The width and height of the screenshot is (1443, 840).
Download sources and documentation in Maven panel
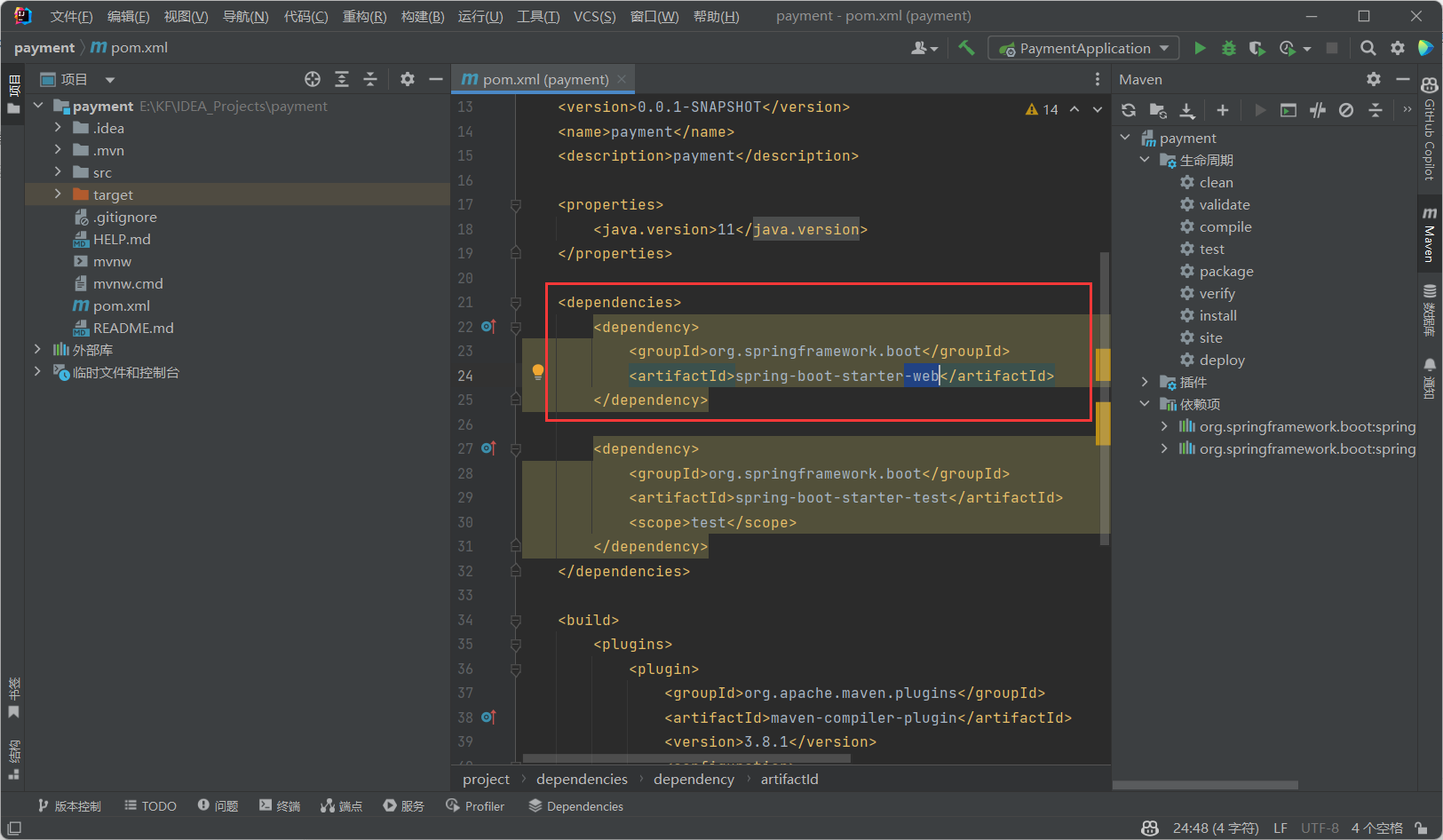(1187, 110)
